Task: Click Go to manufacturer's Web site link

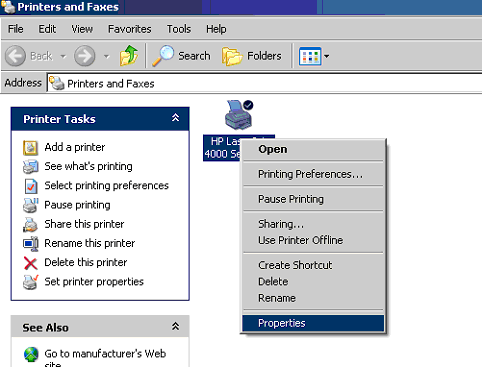Action: [105, 358]
